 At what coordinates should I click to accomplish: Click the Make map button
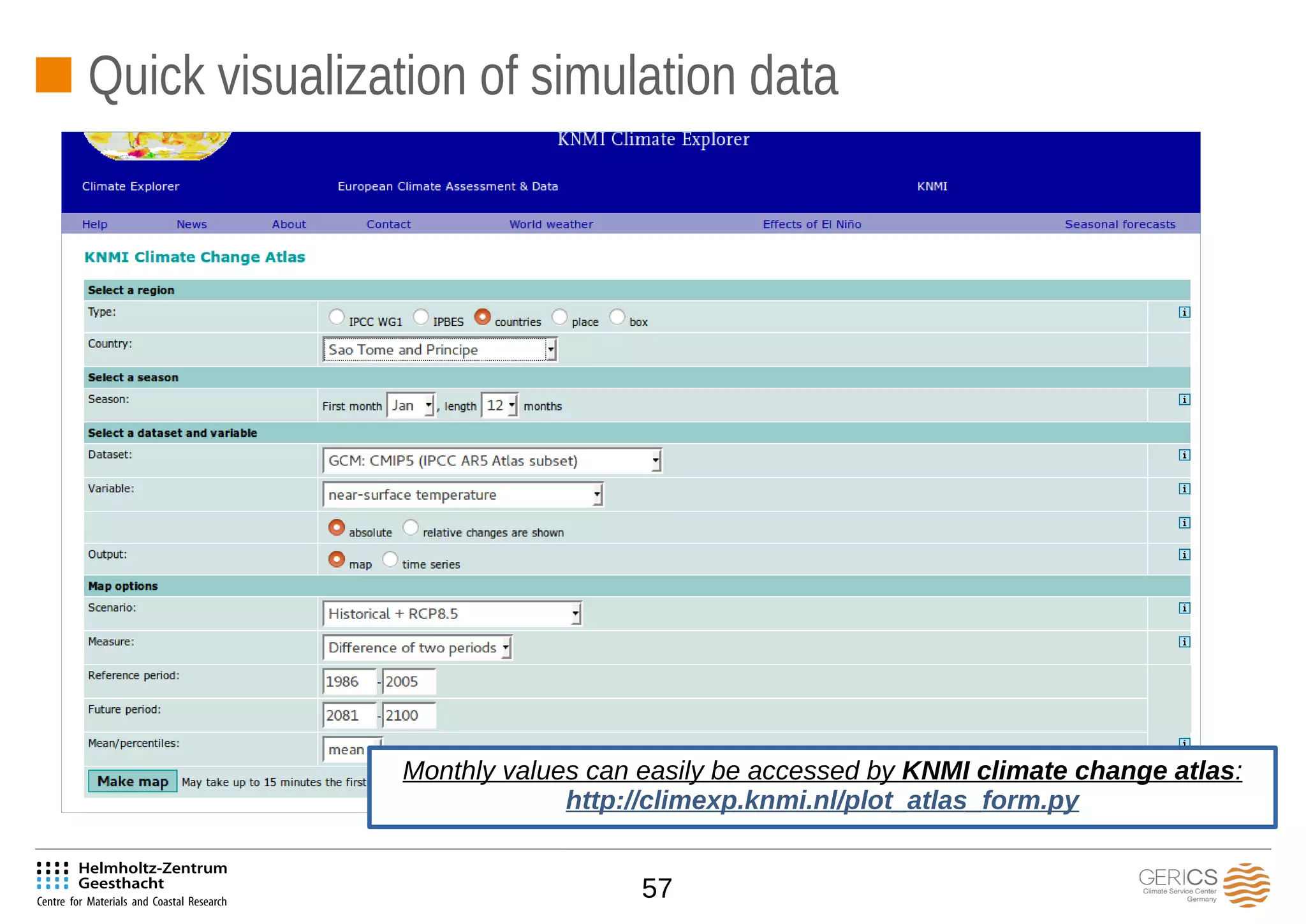click(133, 782)
